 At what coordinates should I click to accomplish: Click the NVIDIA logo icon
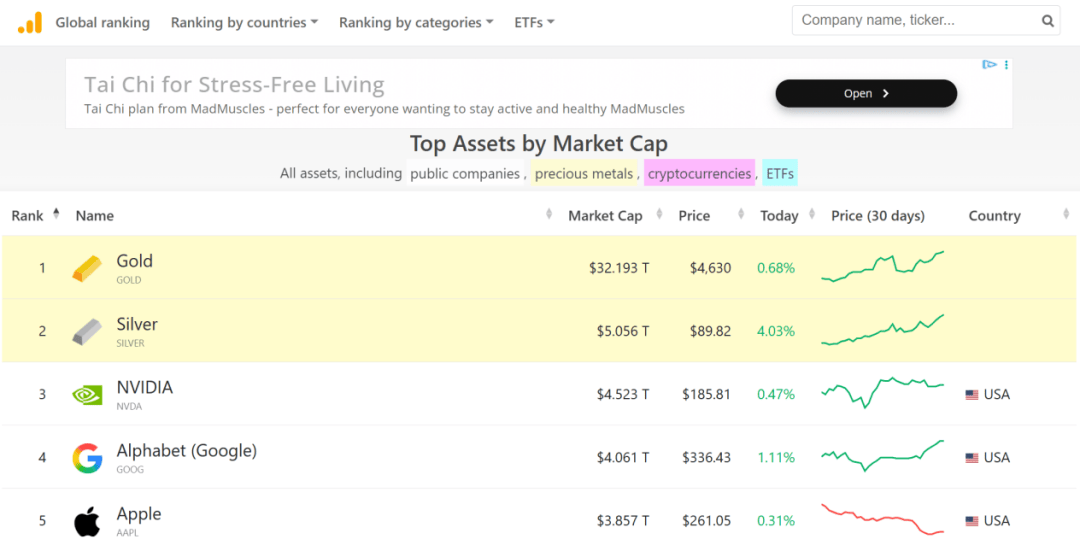(x=87, y=394)
